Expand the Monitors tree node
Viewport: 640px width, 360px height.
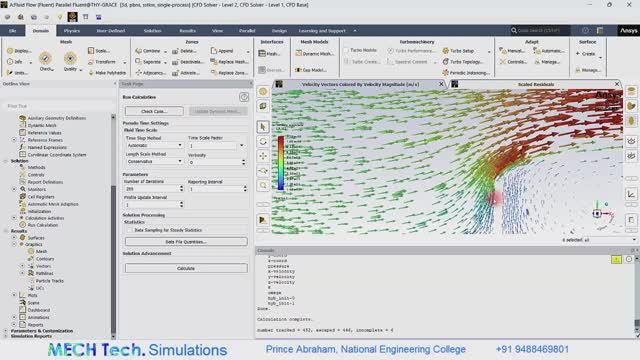coord(14,189)
